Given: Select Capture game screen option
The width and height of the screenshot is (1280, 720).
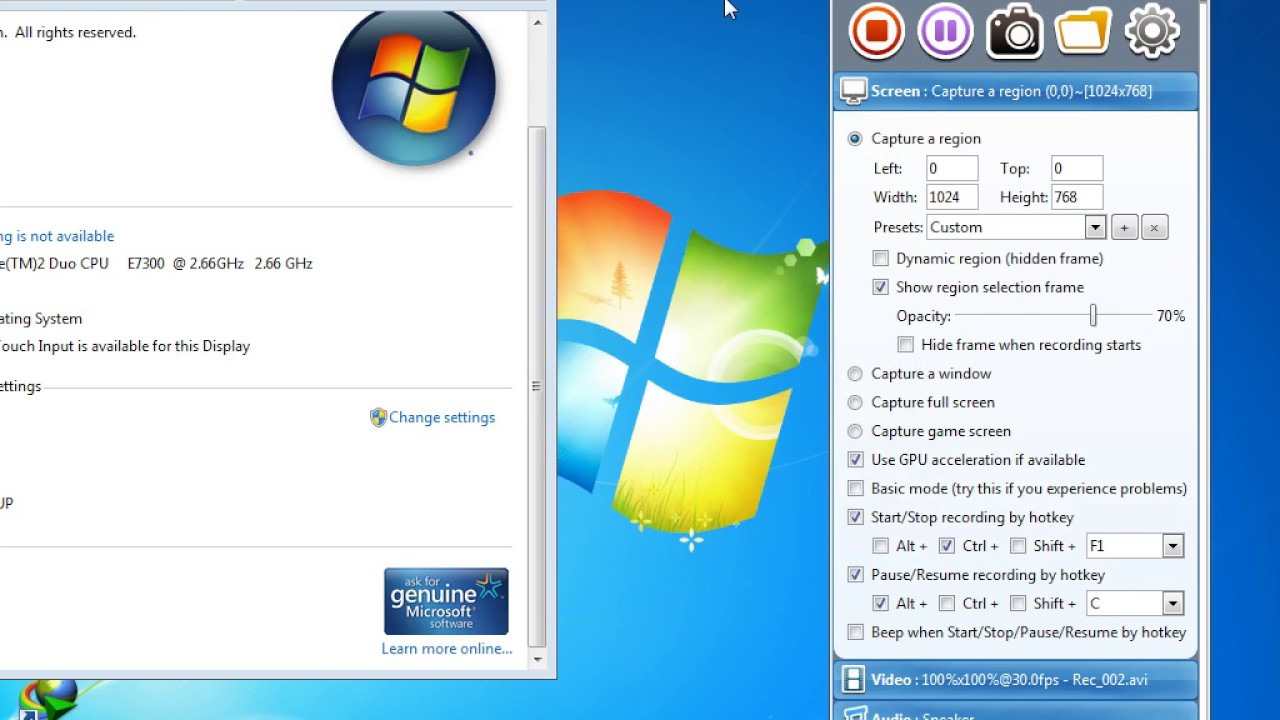Looking at the screenshot, I should click(855, 432).
